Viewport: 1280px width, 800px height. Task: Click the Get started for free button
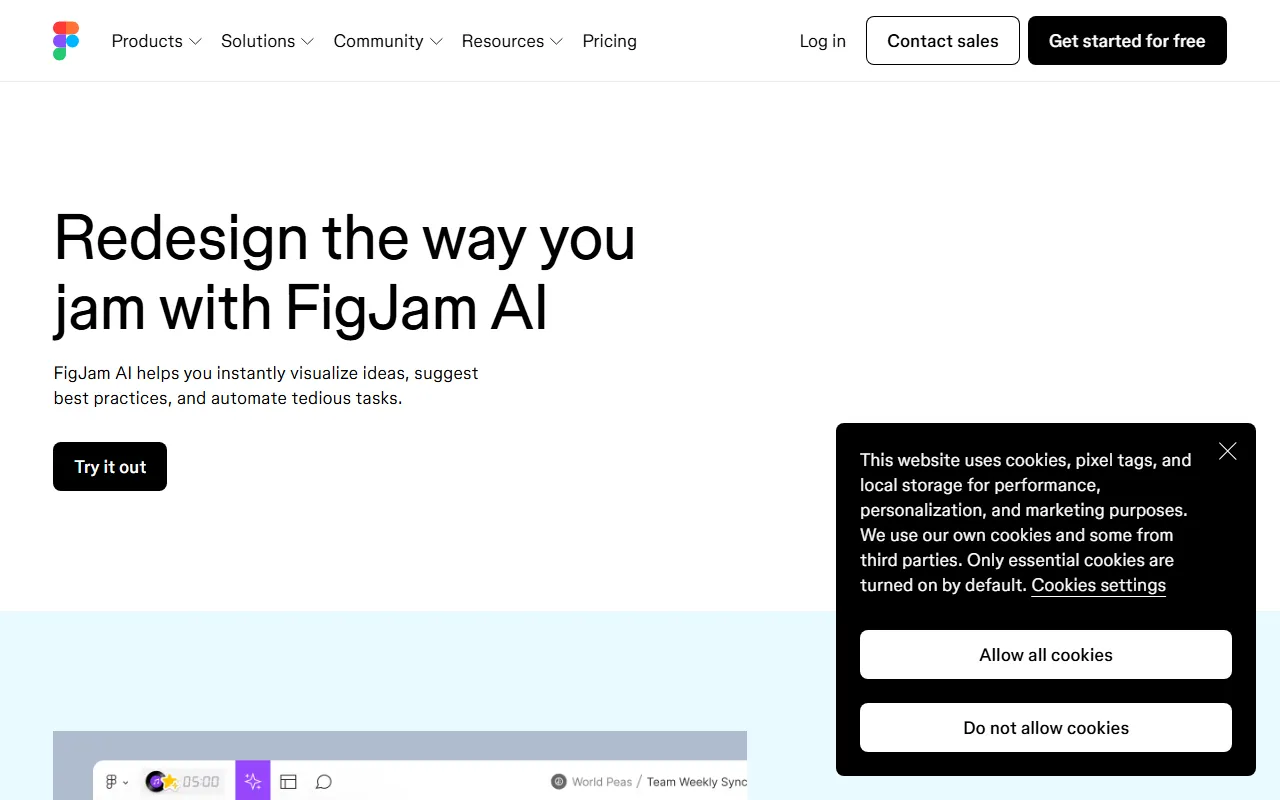pyautogui.click(x=1127, y=40)
